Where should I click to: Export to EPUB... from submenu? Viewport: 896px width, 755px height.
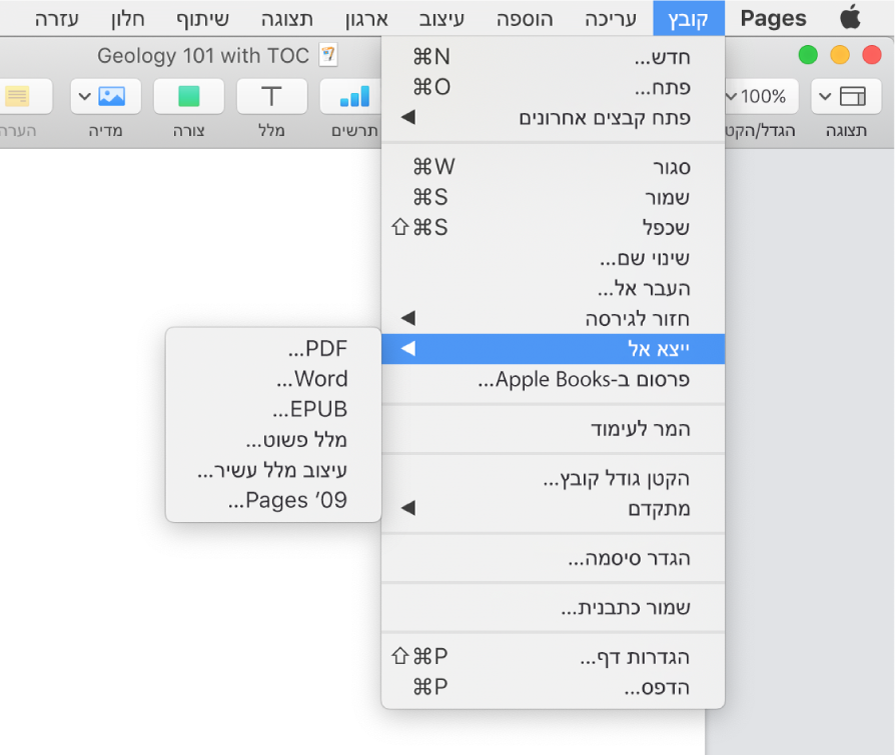click(x=273, y=409)
